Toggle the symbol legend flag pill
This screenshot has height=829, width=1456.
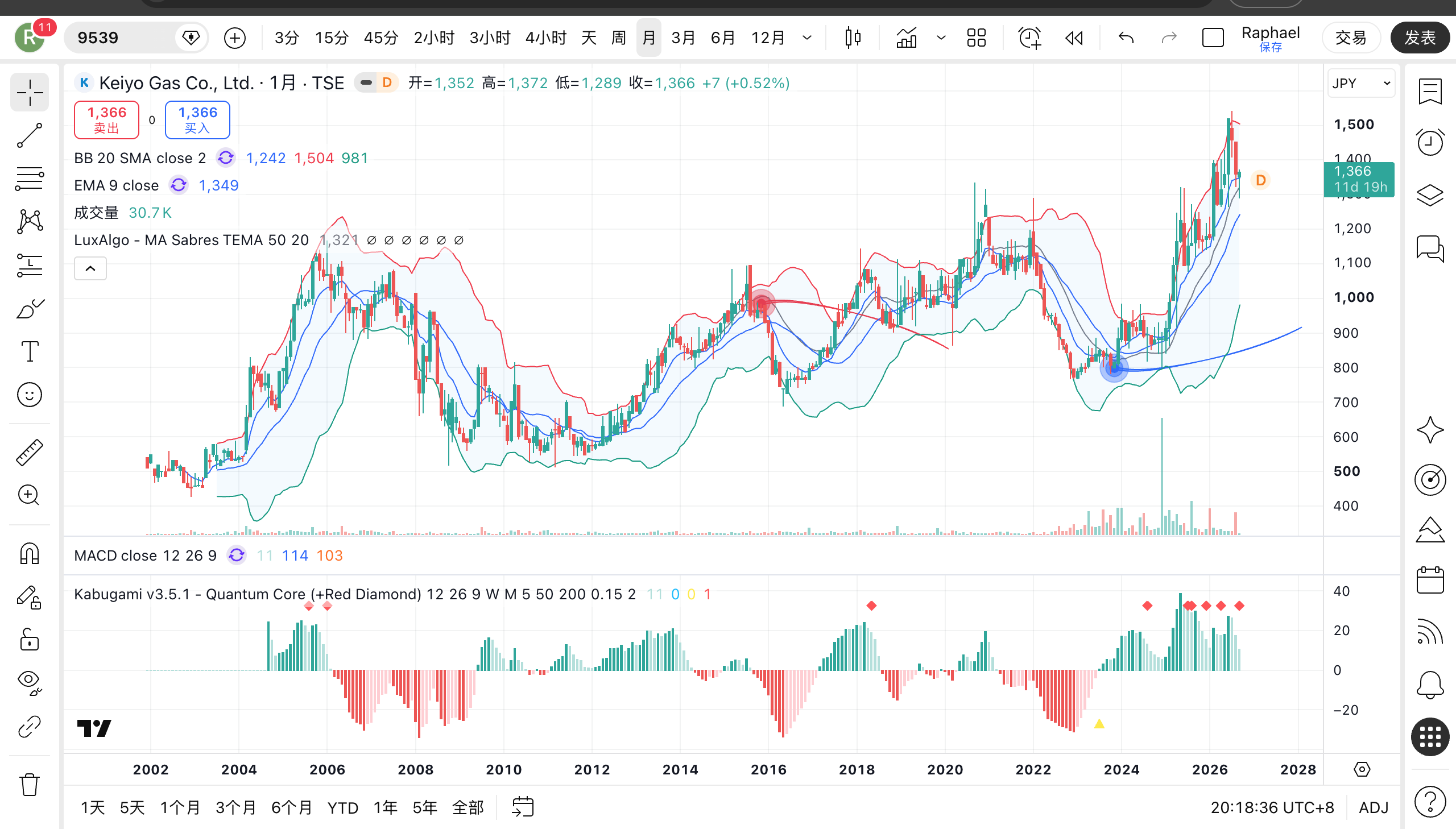pos(367,83)
